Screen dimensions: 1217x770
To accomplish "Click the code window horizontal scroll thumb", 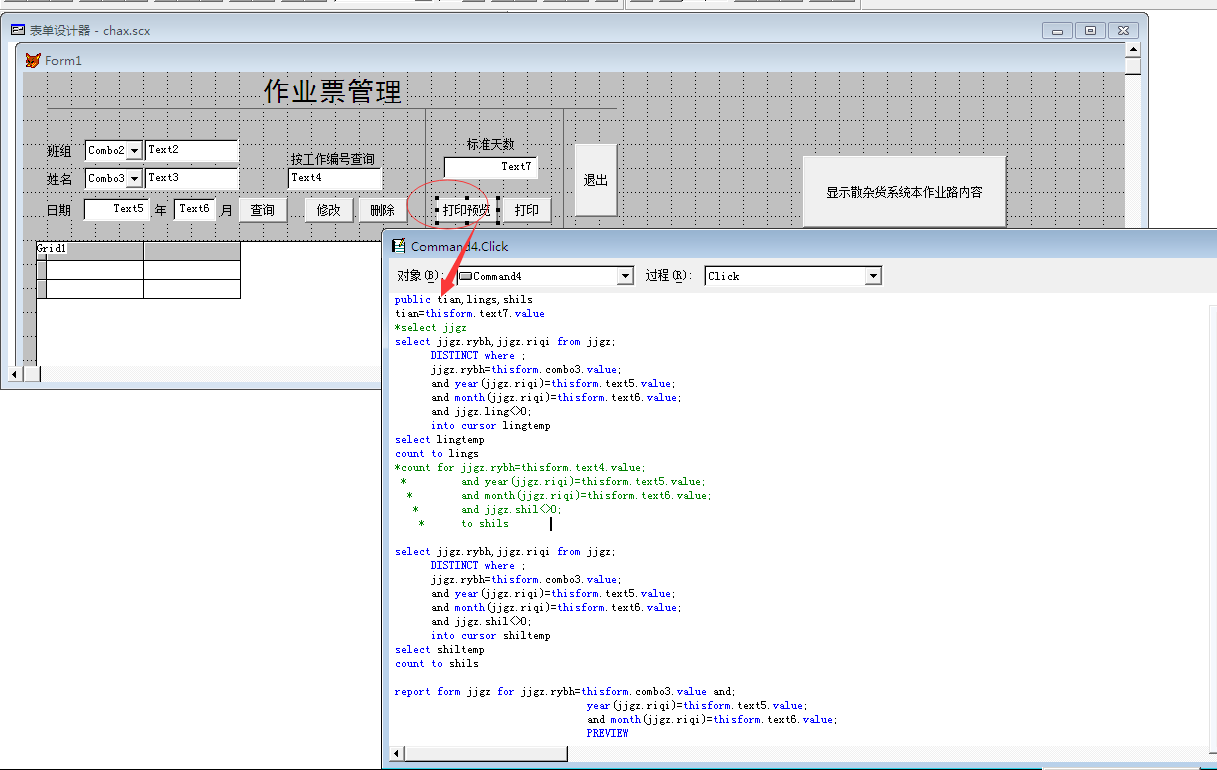I will click(x=487, y=754).
